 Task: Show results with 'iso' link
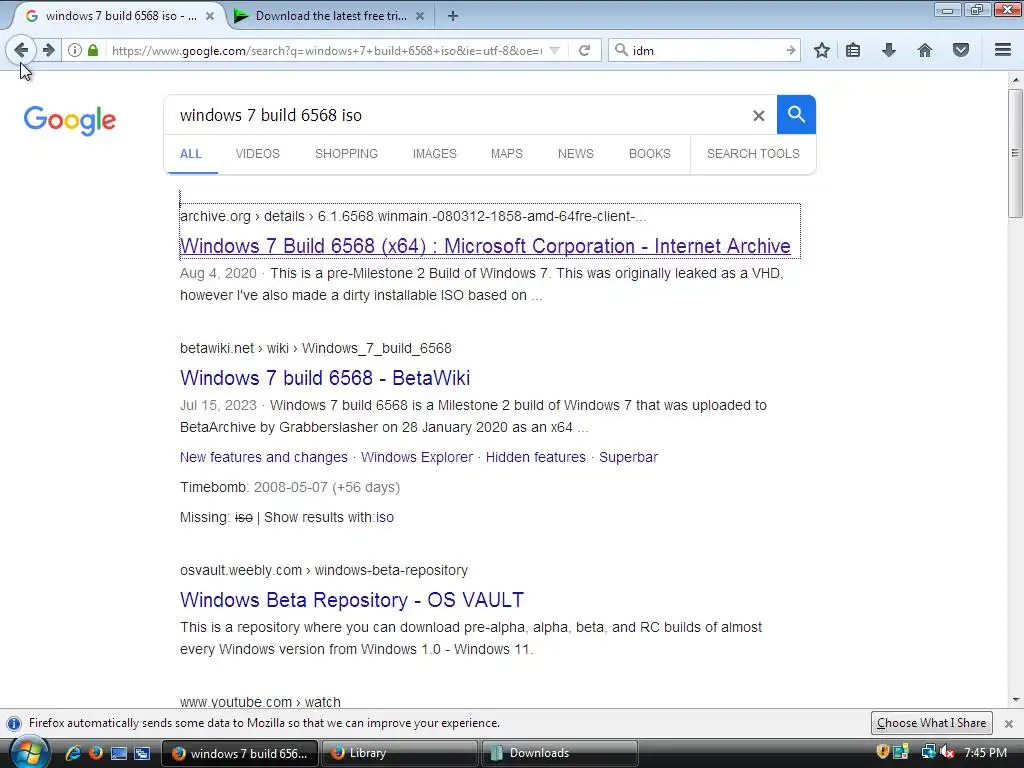(x=385, y=517)
